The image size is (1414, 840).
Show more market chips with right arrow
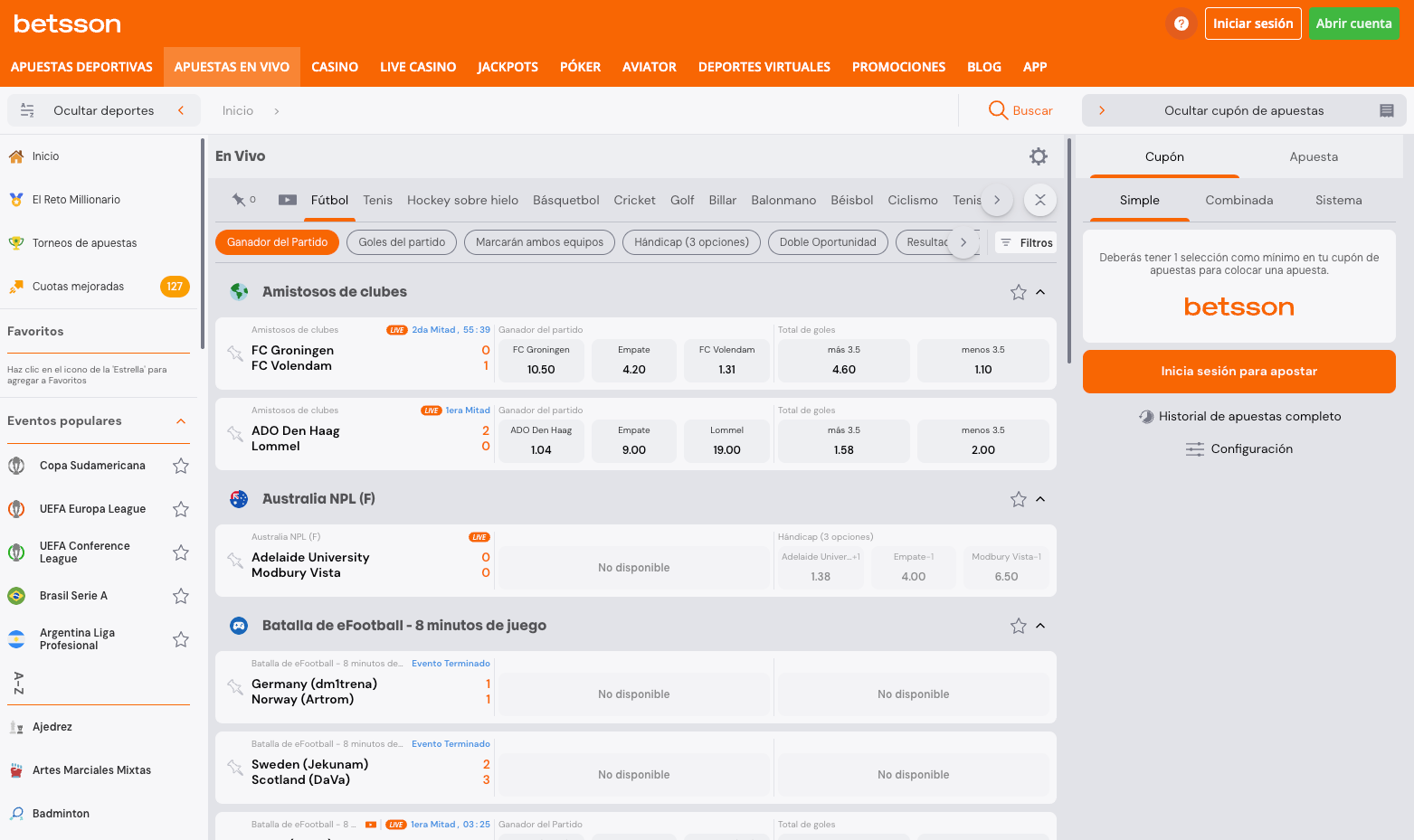(x=963, y=242)
